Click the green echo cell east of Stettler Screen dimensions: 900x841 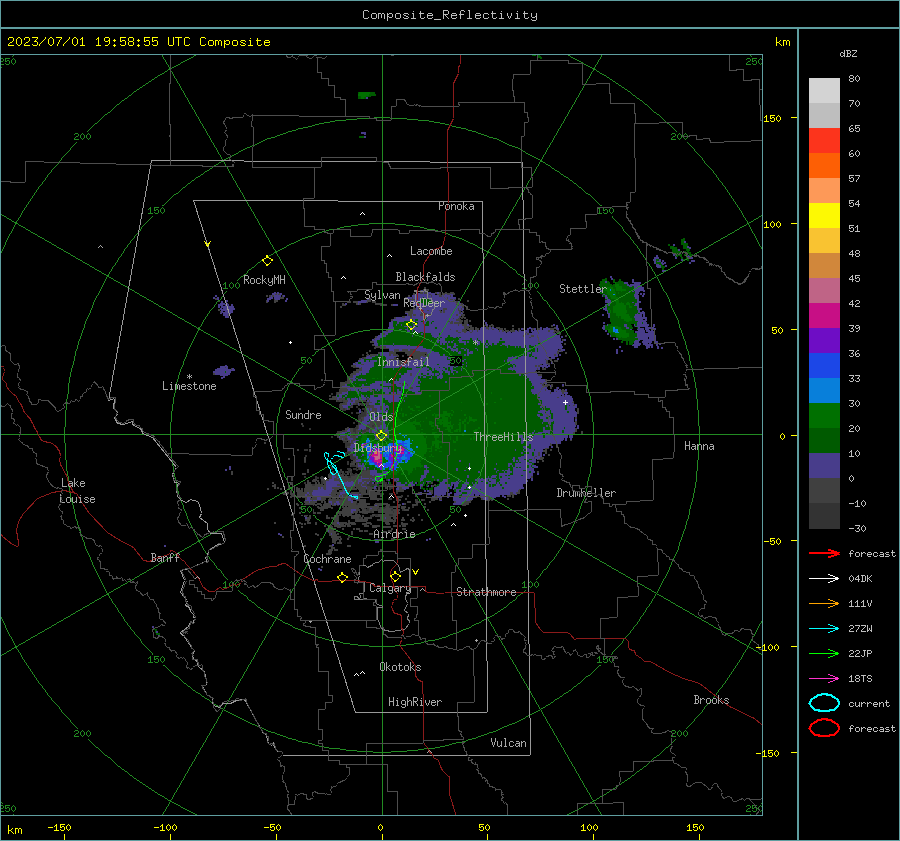[623, 311]
